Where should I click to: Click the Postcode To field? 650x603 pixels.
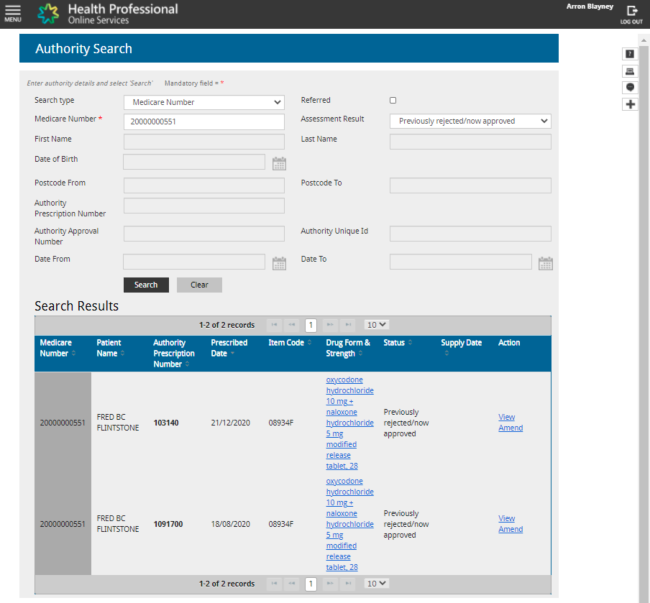(471, 186)
